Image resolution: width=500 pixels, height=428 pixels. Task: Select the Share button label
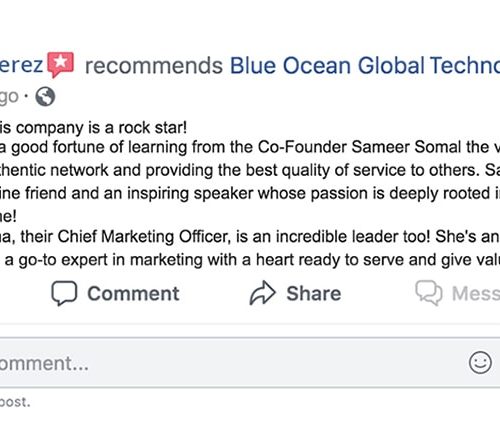pos(314,293)
